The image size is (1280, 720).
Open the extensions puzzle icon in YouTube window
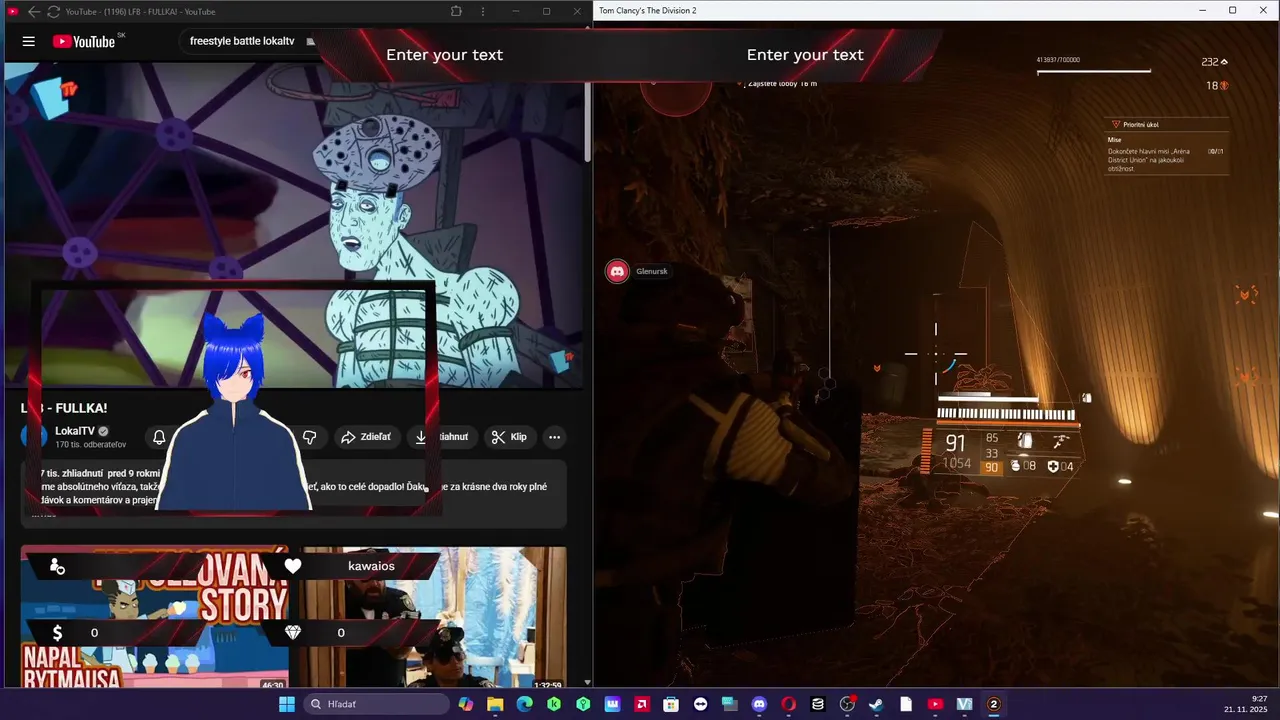click(456, 11)
